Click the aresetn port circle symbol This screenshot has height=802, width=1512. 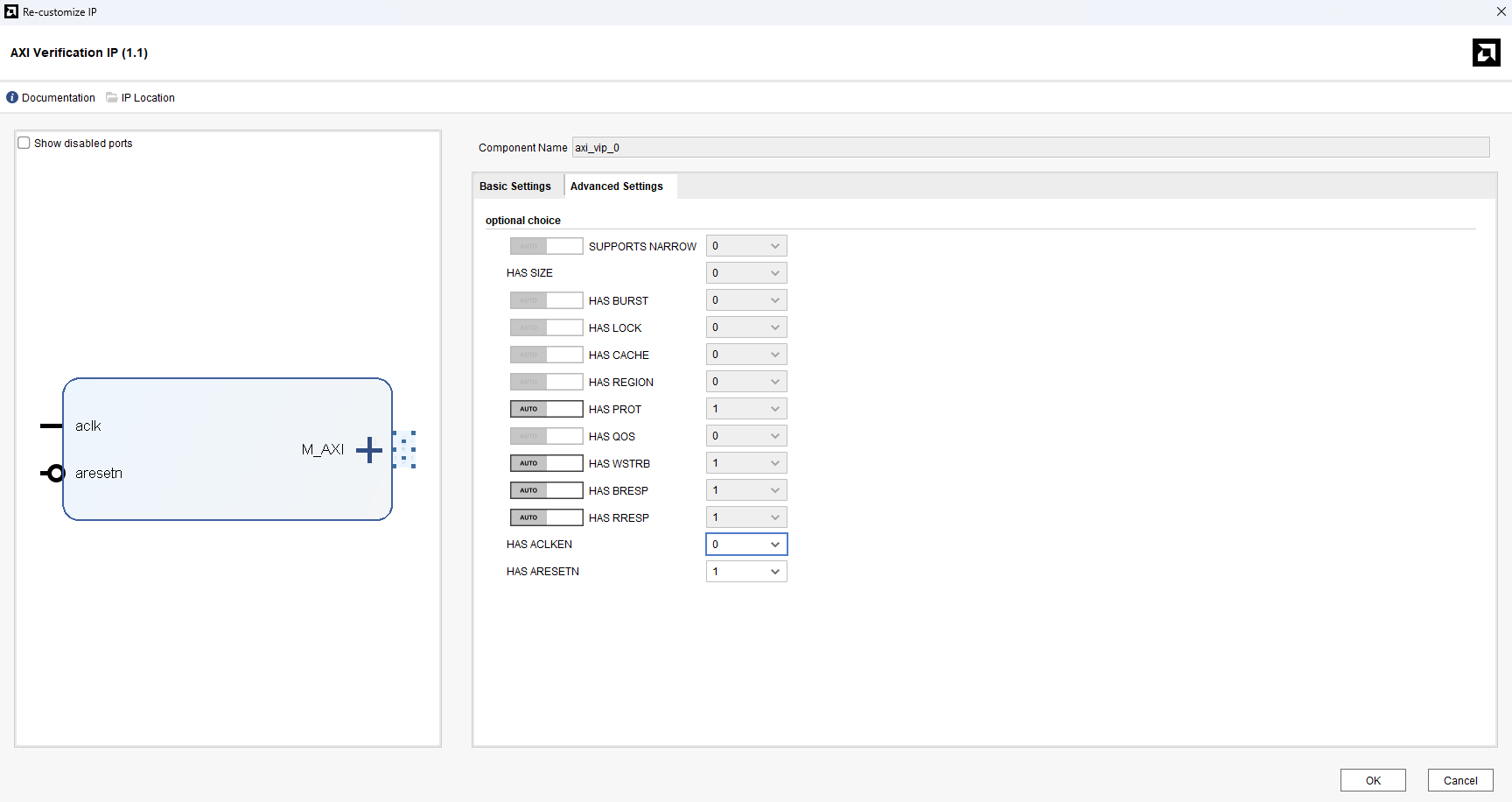tap(55, 474)
